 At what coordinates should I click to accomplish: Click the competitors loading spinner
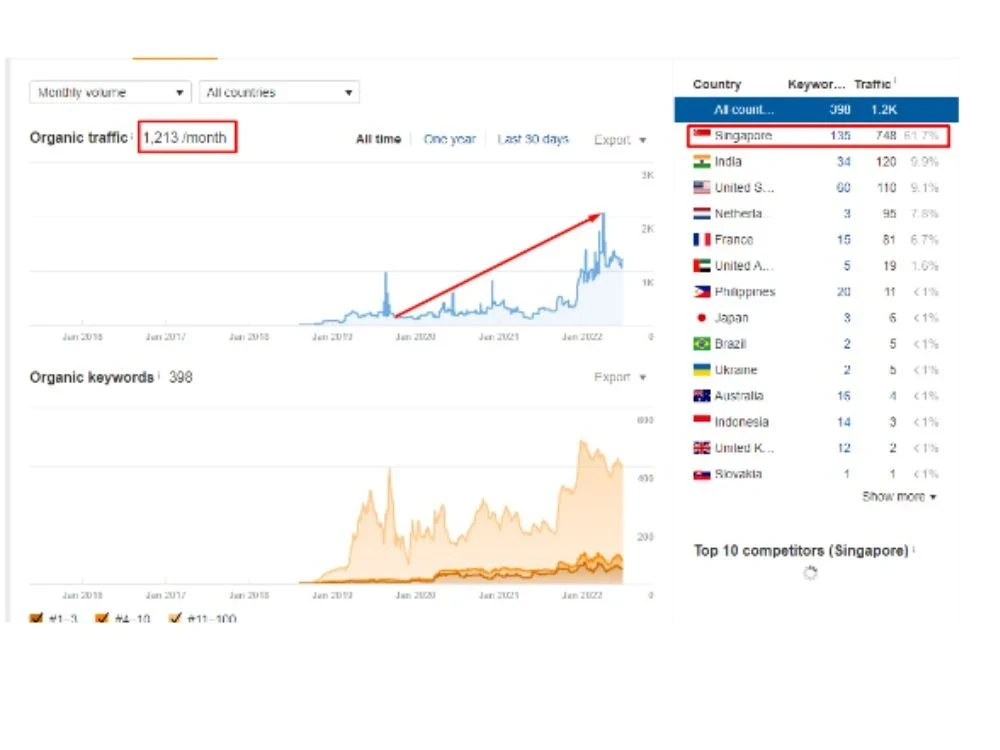[x=810, y=573]
